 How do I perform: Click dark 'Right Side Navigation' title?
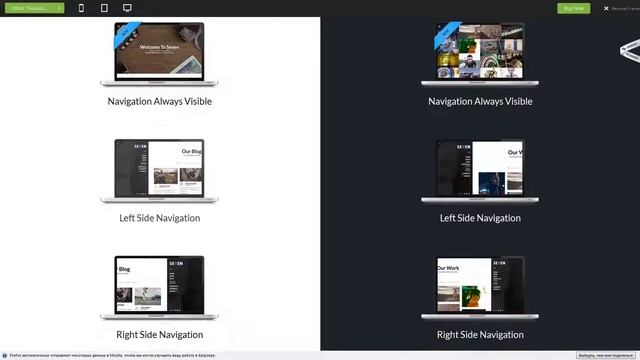click(x=480, y=335)
